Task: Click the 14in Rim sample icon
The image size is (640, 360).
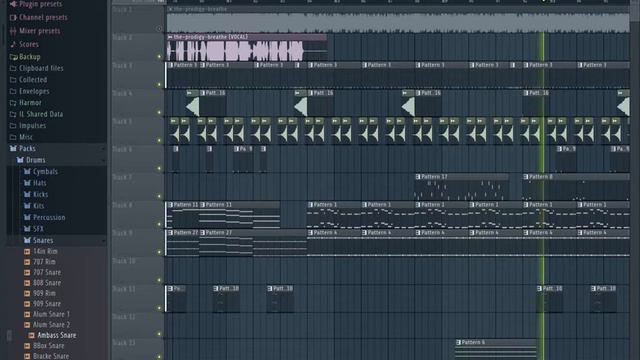Action: tap(27, 251)
